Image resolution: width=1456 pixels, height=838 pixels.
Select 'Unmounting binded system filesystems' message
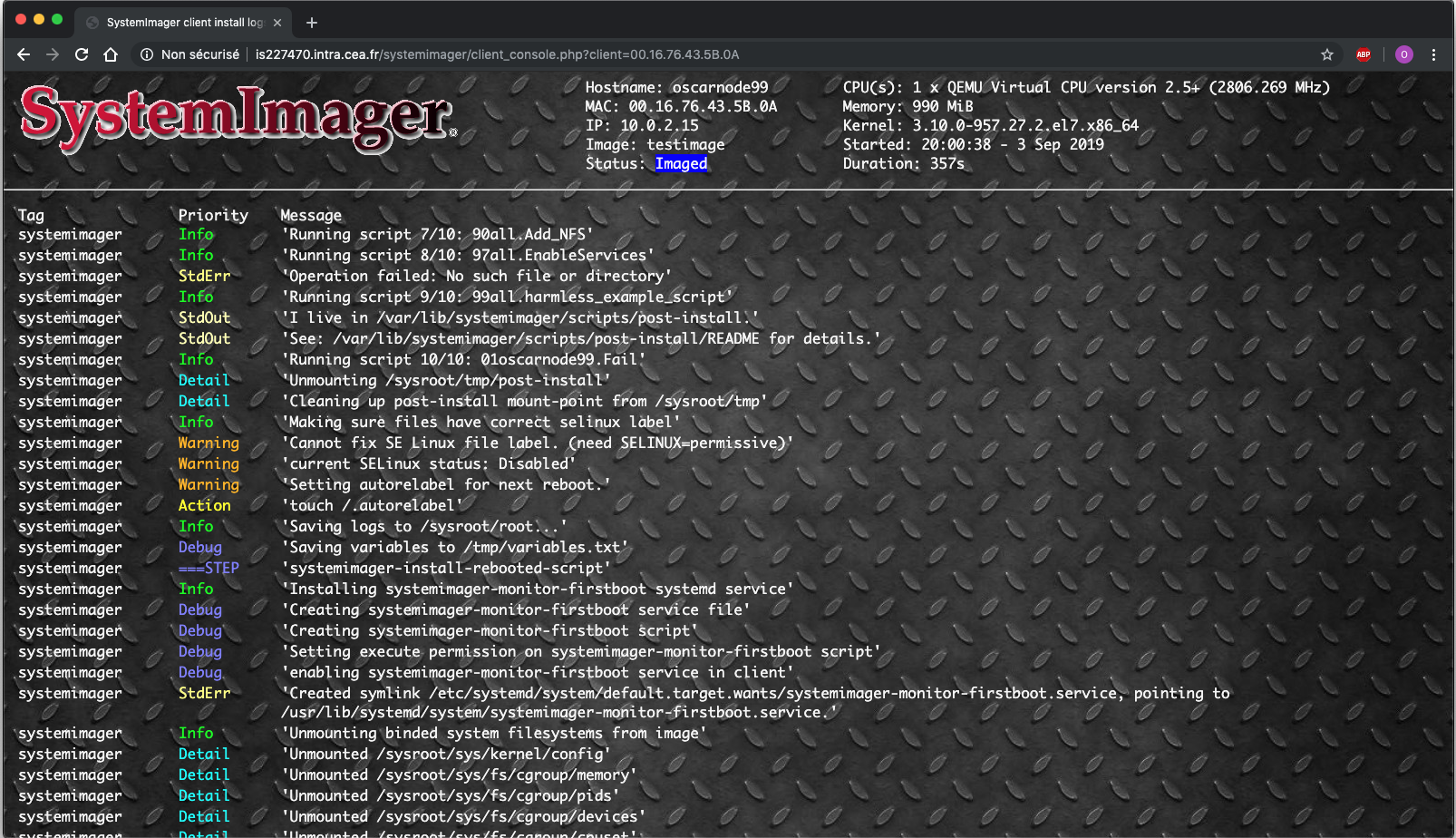(494, 733)
